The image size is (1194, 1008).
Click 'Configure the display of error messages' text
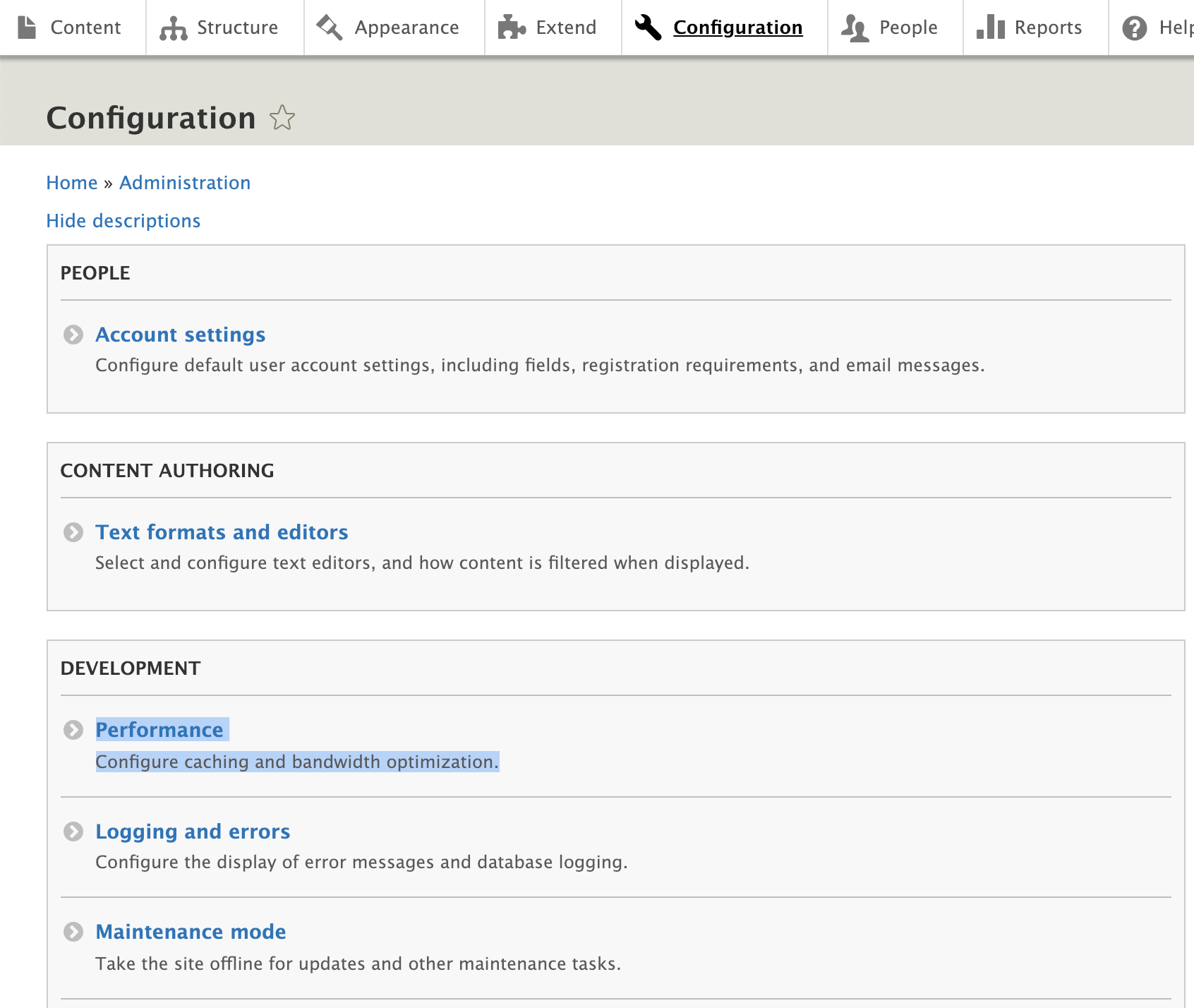(361, 862)
